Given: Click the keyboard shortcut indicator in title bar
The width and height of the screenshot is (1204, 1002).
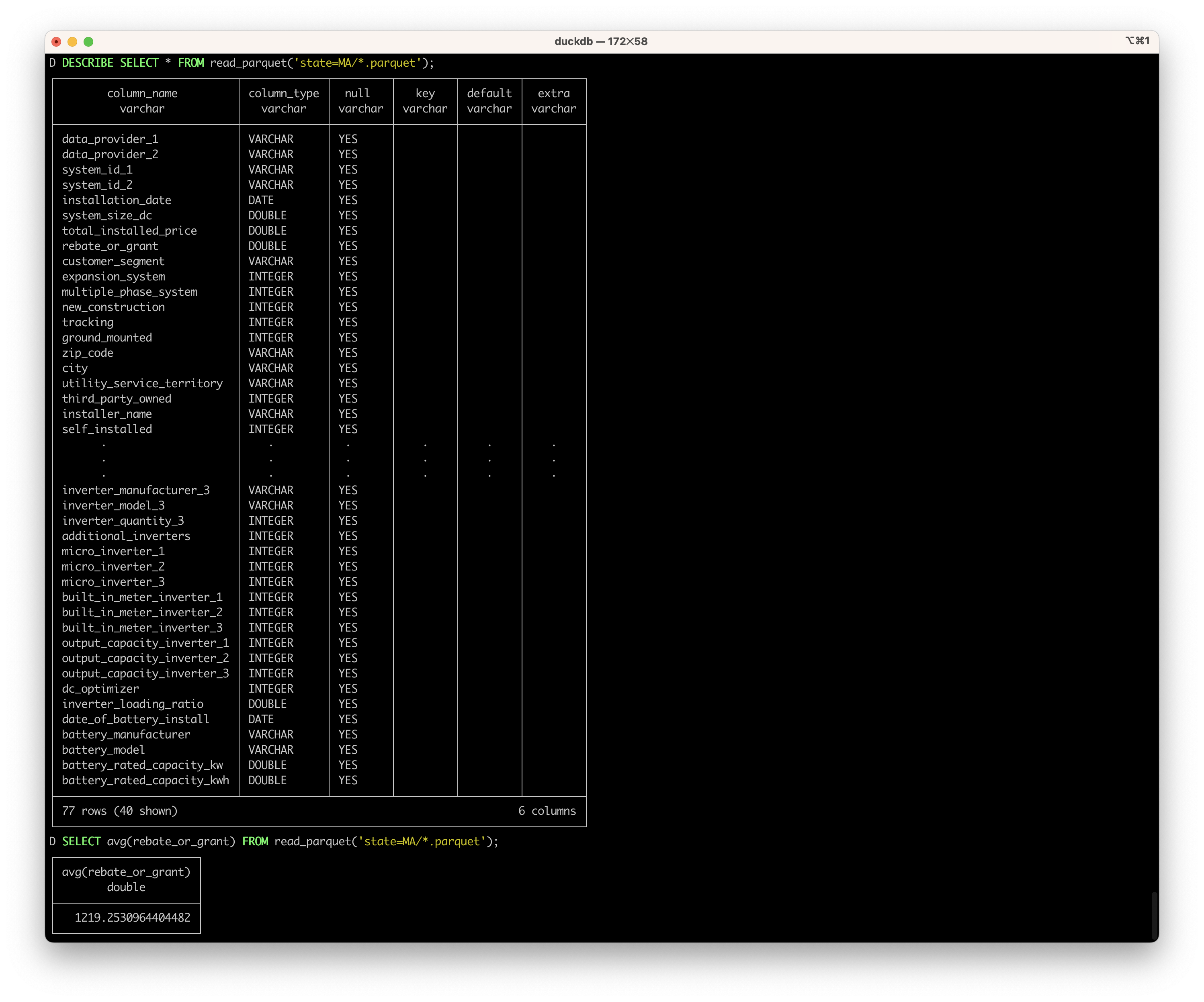Looking at the screenshot, I should [1137, 41].
